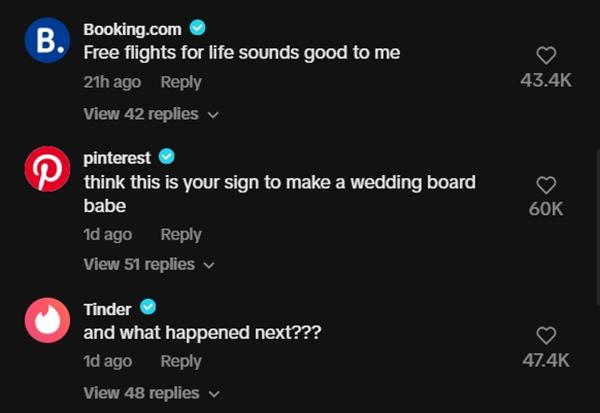Image resolution: width=600 pixels, height=413 pixels.
Task: Open Pinterest profile avatar
Action: point(48,172)
